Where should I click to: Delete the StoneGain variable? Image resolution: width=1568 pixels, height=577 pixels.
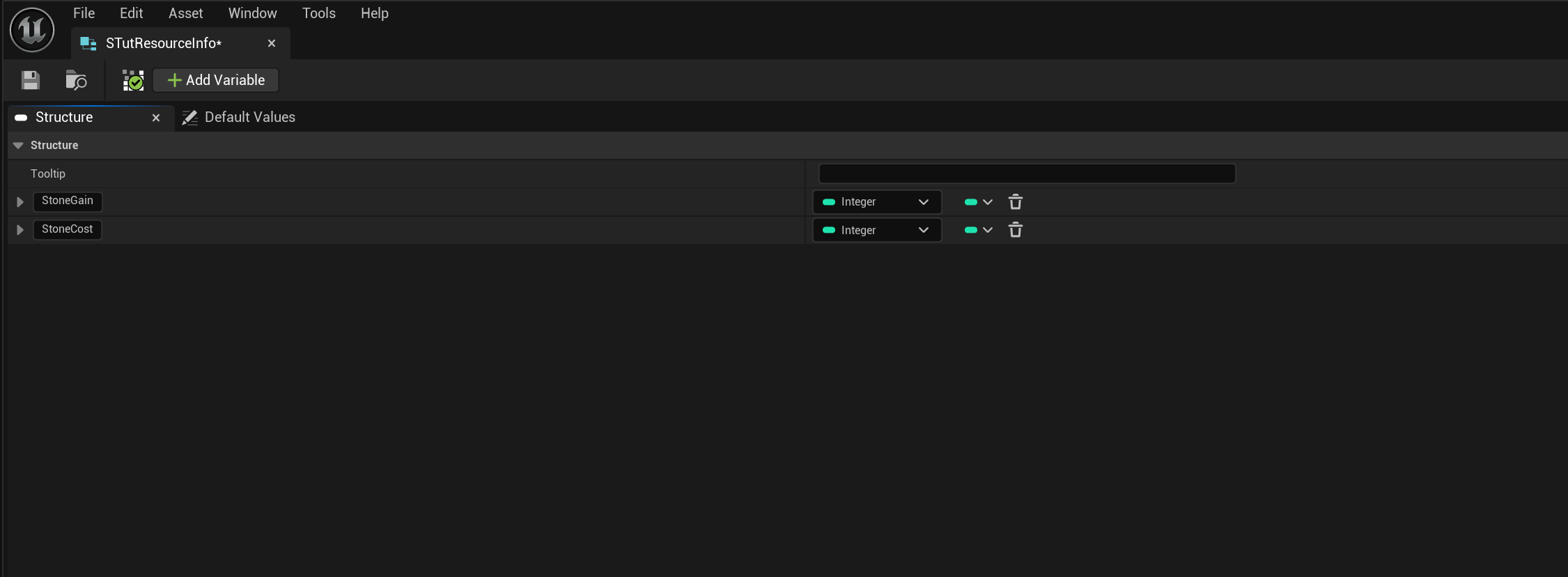pos(1015,202)
